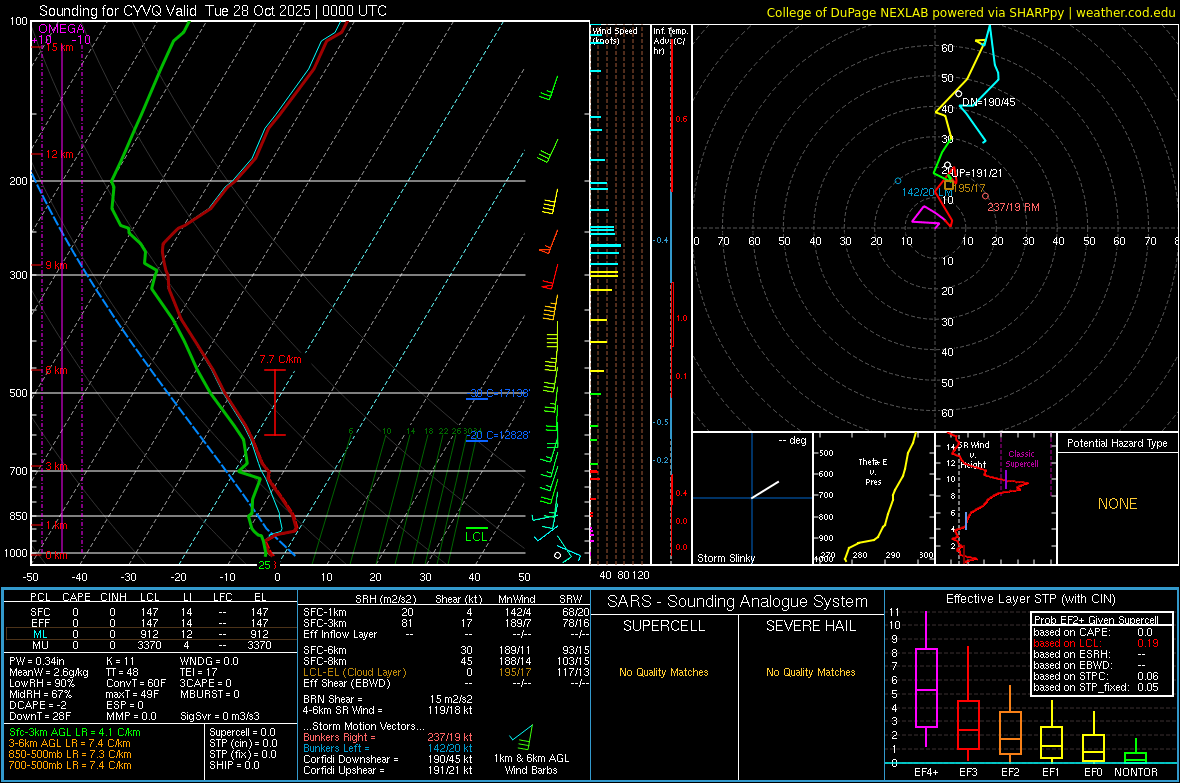Click the Prob EF2+ Given Supercell header
The height and width of the screenshot is (783, 1180).
coord(1096,620)
